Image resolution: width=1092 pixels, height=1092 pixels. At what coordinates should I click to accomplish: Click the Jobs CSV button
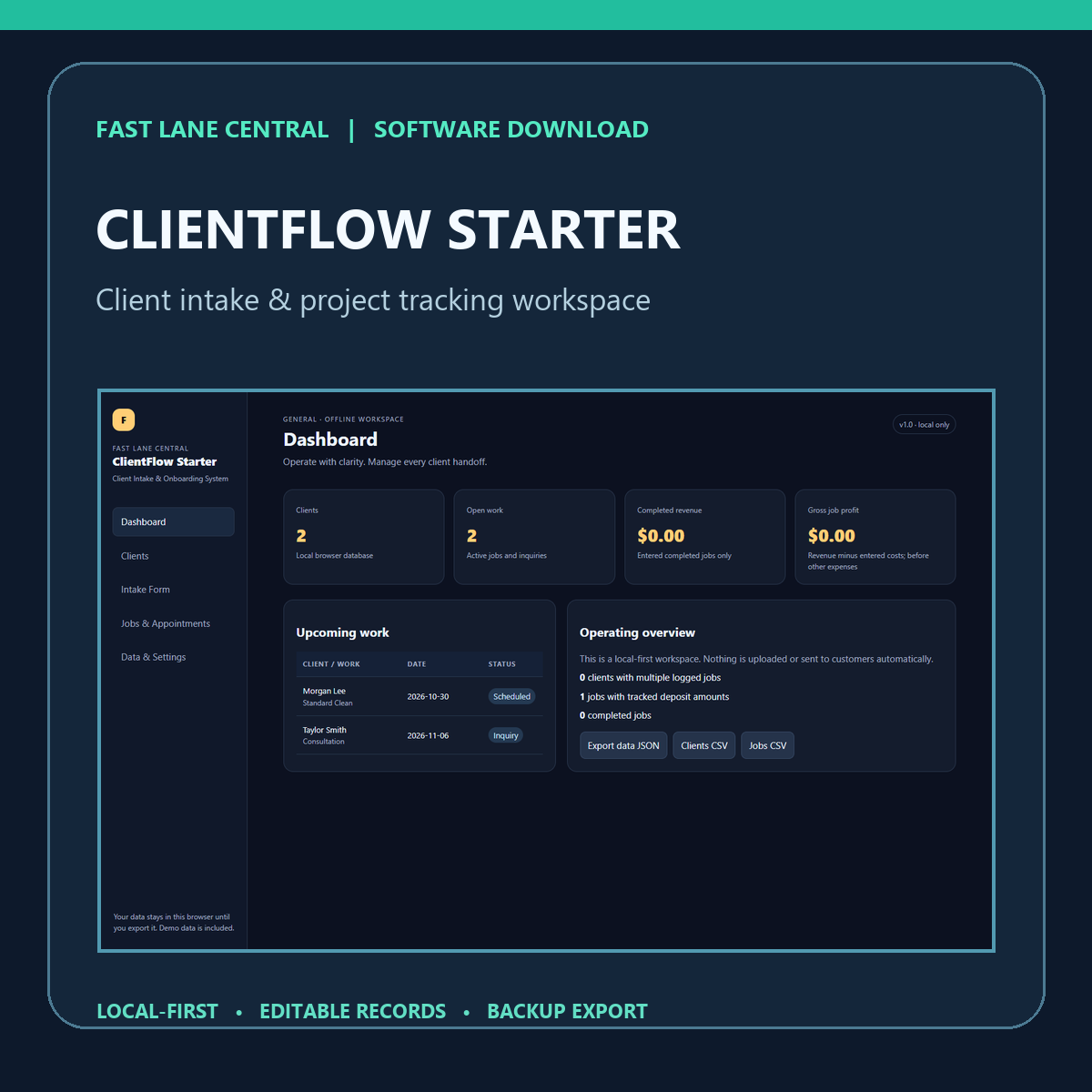(x=767, y=745)
